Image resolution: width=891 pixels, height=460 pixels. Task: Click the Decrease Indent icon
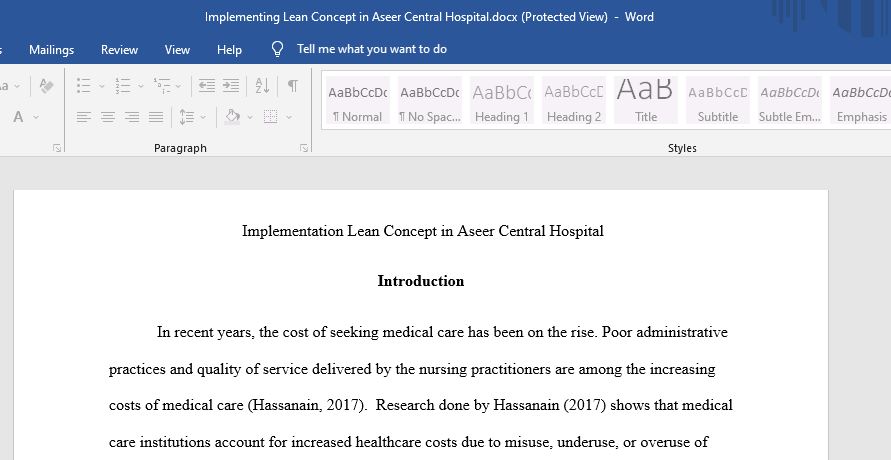[206, 86]
